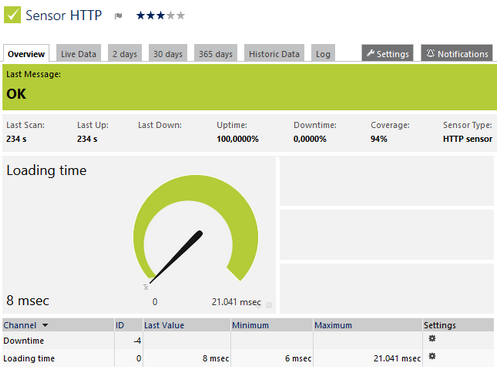Set priority to four stars
Screen dimensions: 497x370
[x=170, y=15]
